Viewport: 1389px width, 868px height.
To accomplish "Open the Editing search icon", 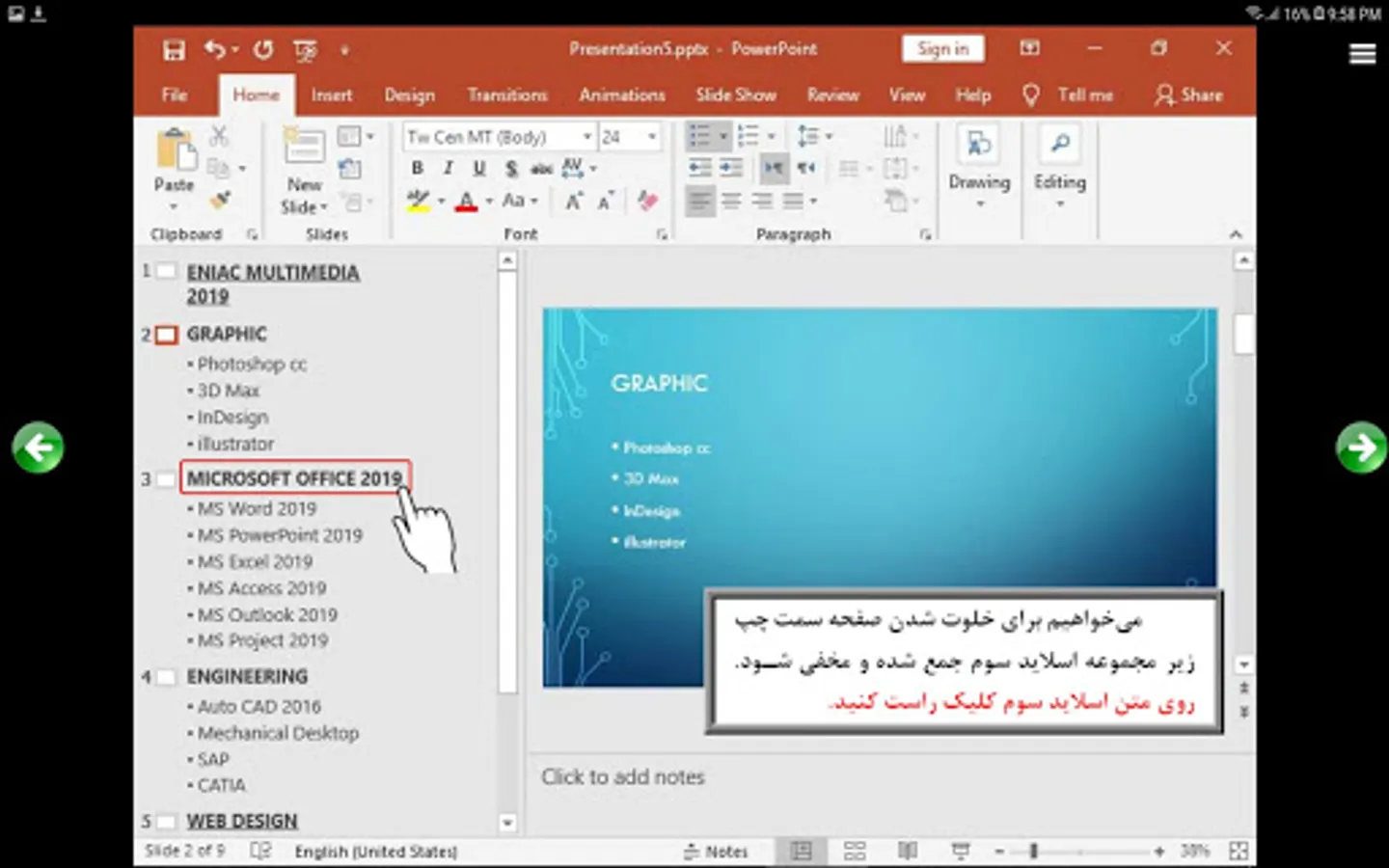I will click(x=1060, y=145).
